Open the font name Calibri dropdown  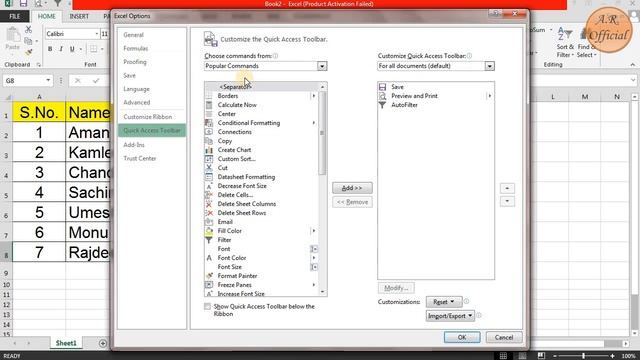pyautogui.click(x=97, y=34)
